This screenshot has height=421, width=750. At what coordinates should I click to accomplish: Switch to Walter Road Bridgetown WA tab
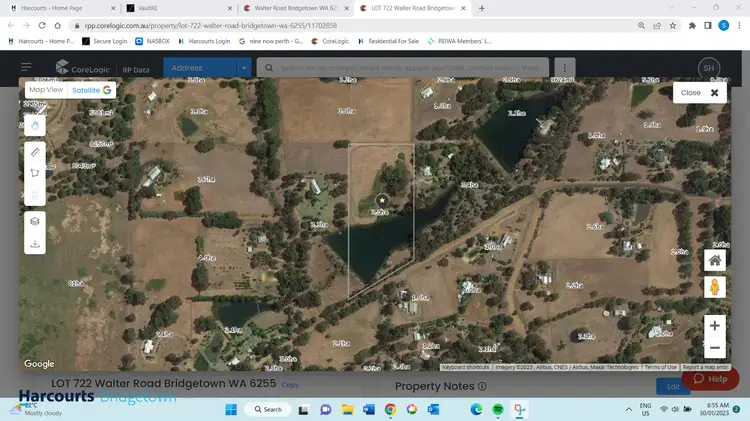pos(296,8)
